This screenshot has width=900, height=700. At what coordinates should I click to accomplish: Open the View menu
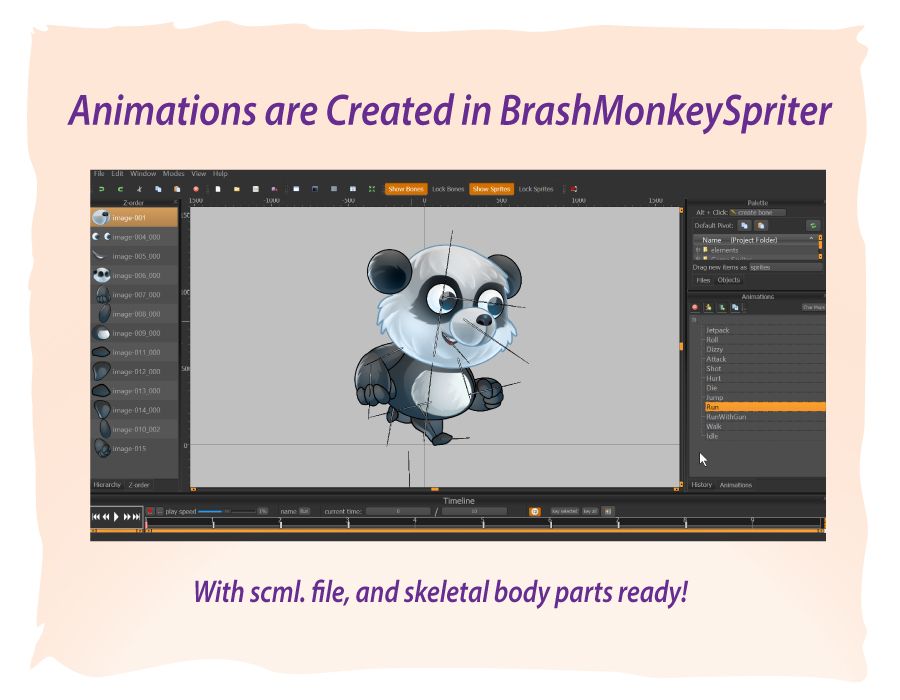[199, 173]
